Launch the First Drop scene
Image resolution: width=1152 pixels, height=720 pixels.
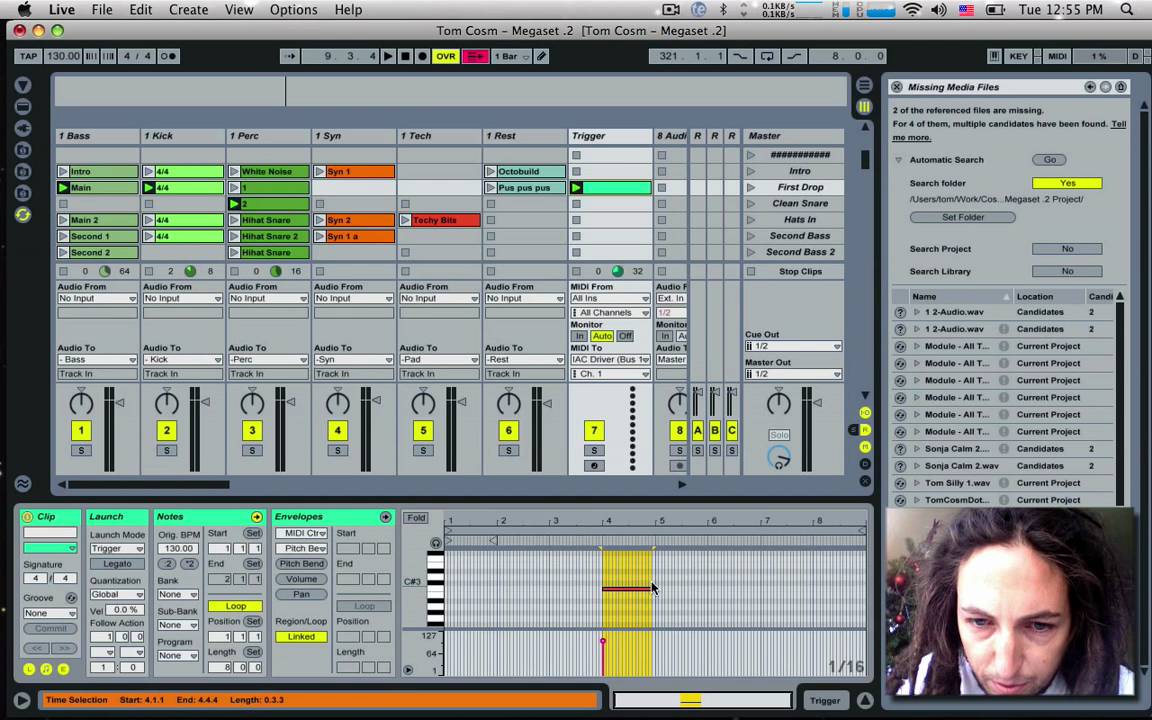751,187
